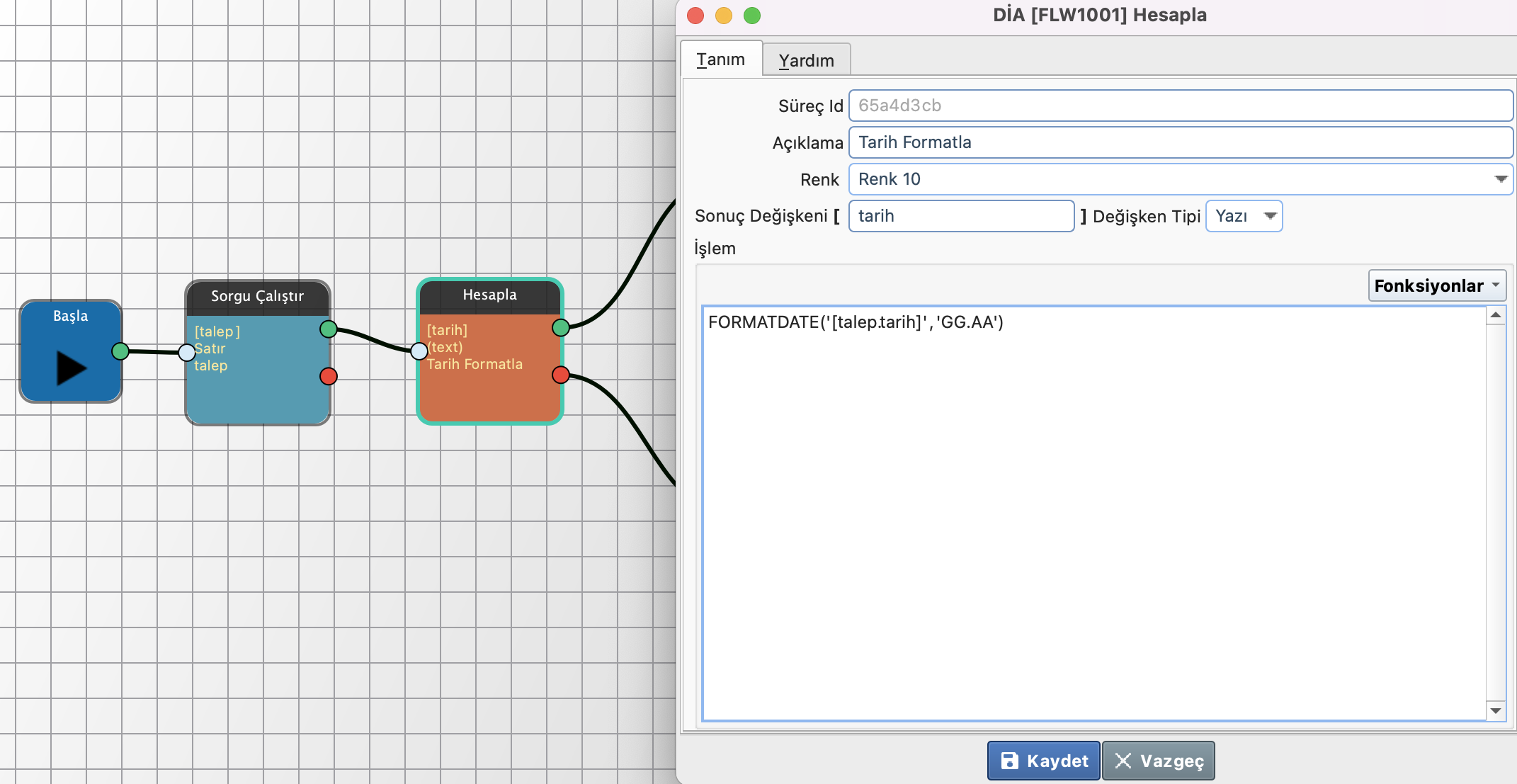Viewport: 1517px width, 784px height.
Task: Click input port of Hesapla node
Action: tap(419, 350)
